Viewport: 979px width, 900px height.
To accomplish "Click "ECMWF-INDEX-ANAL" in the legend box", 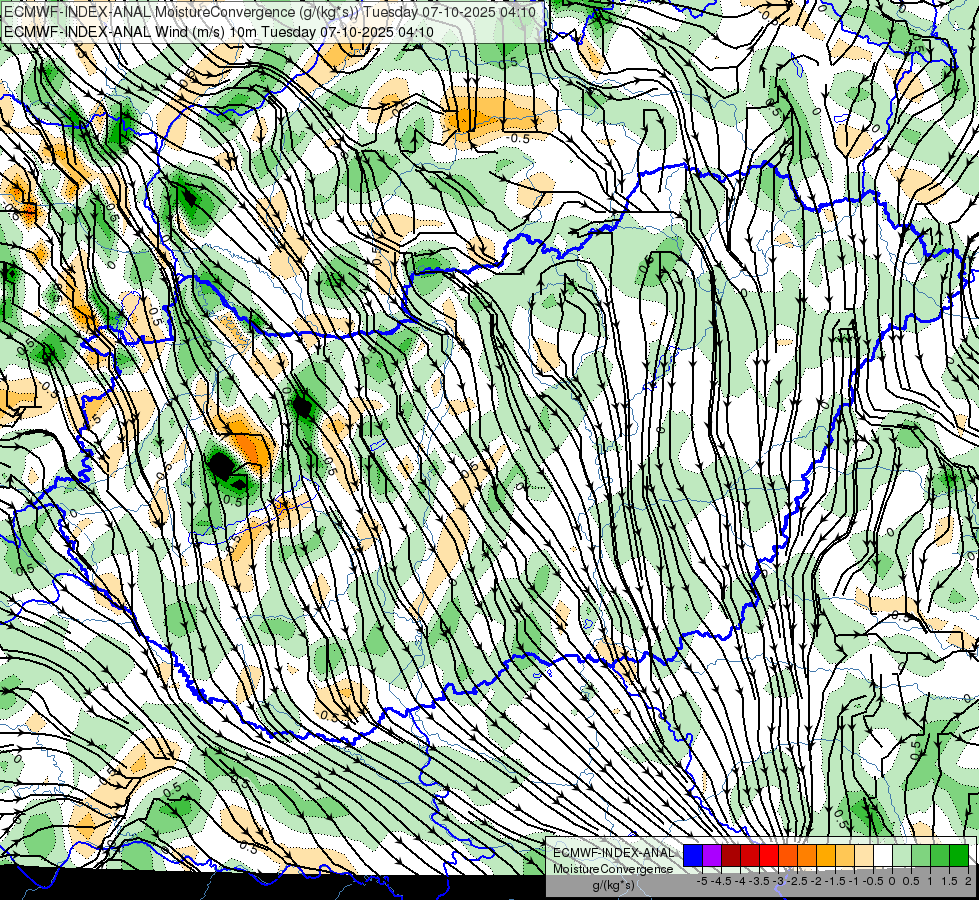I will (613, 853).
